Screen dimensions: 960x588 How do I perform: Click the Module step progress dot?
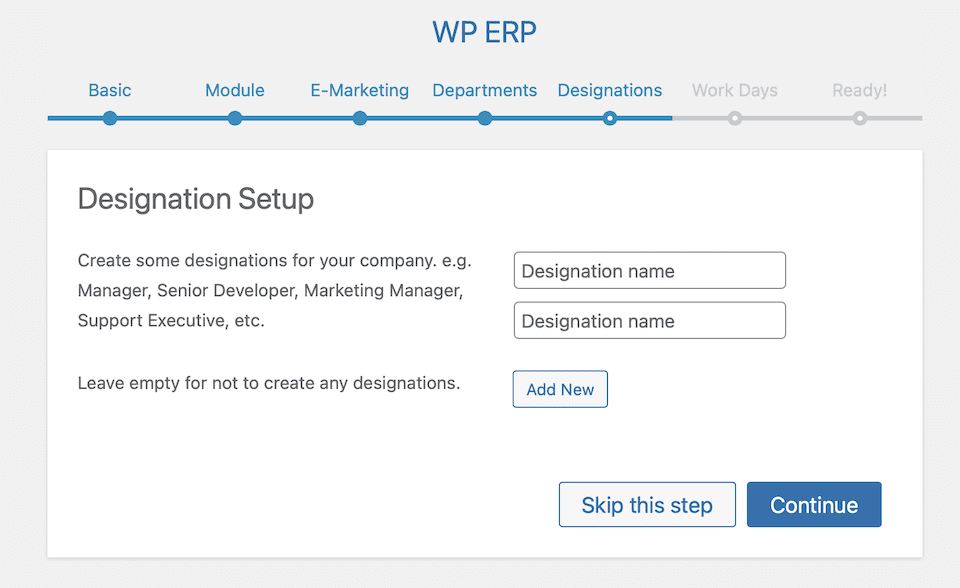coord(234,118)
